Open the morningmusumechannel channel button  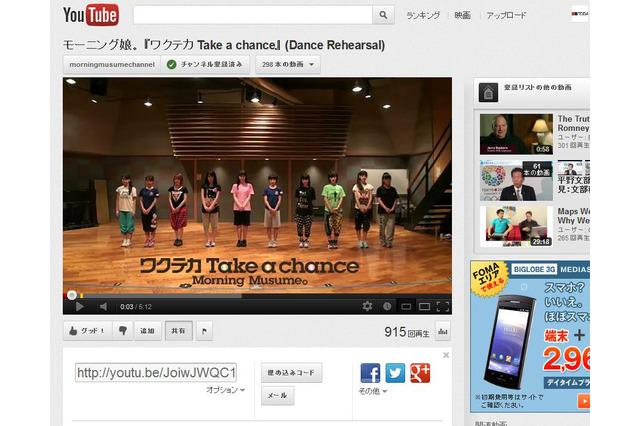pyautogui.click(x=112, y=64)
